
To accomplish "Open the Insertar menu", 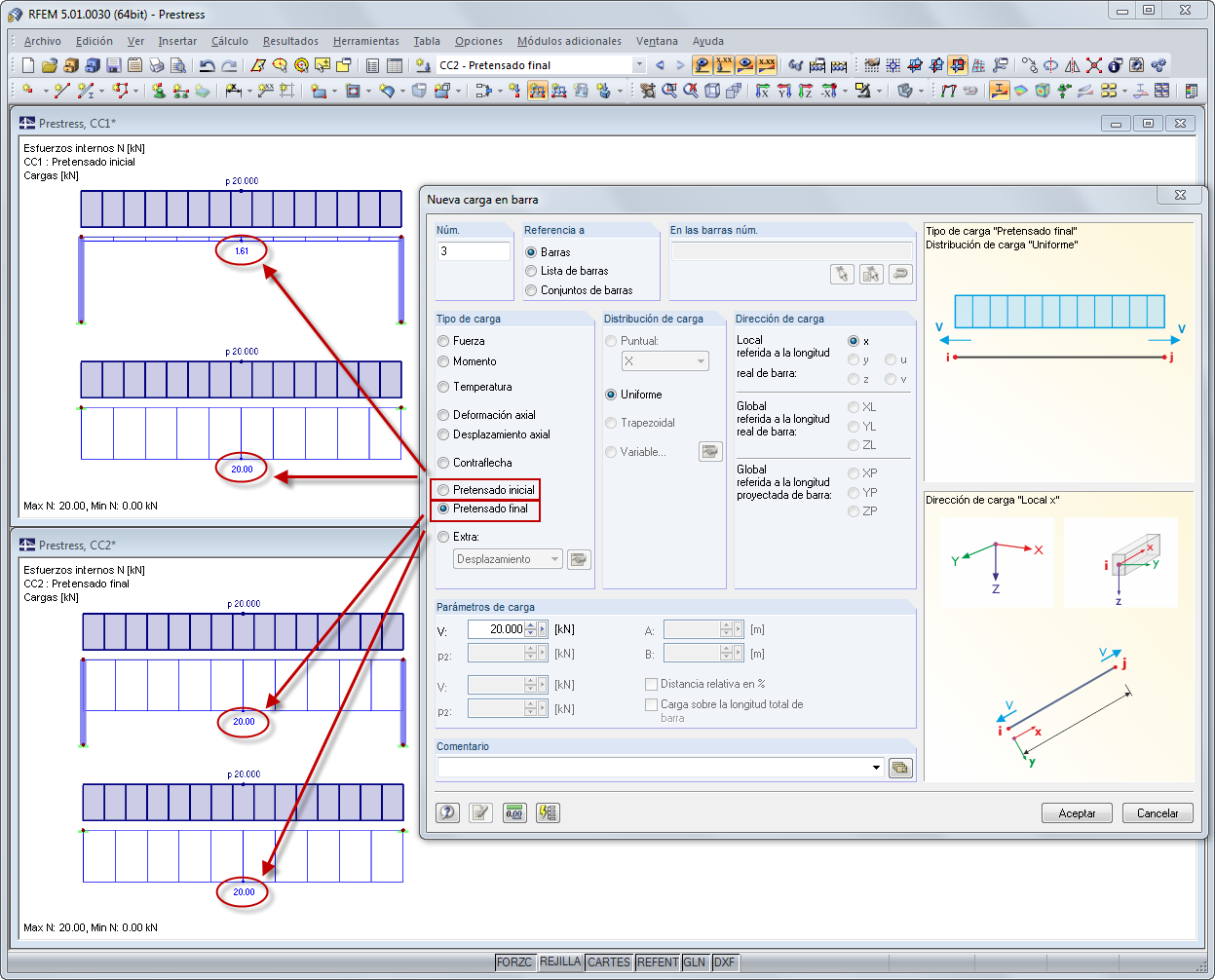I will point(177,41).
